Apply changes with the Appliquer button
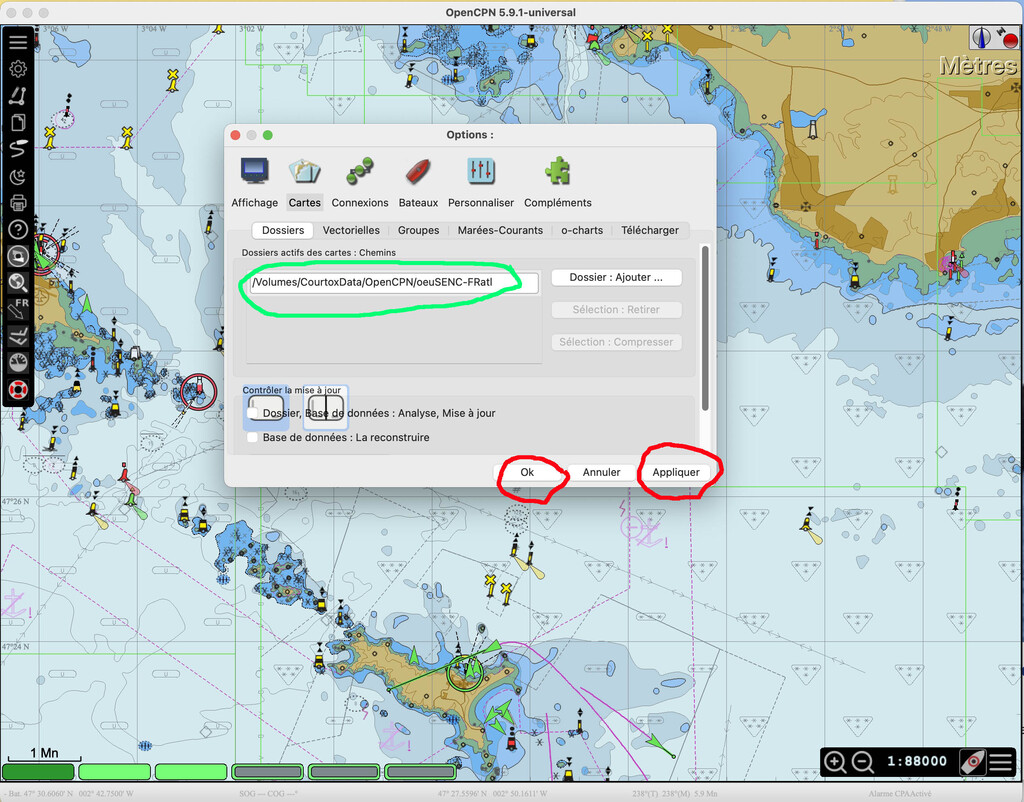 (676, 472)
